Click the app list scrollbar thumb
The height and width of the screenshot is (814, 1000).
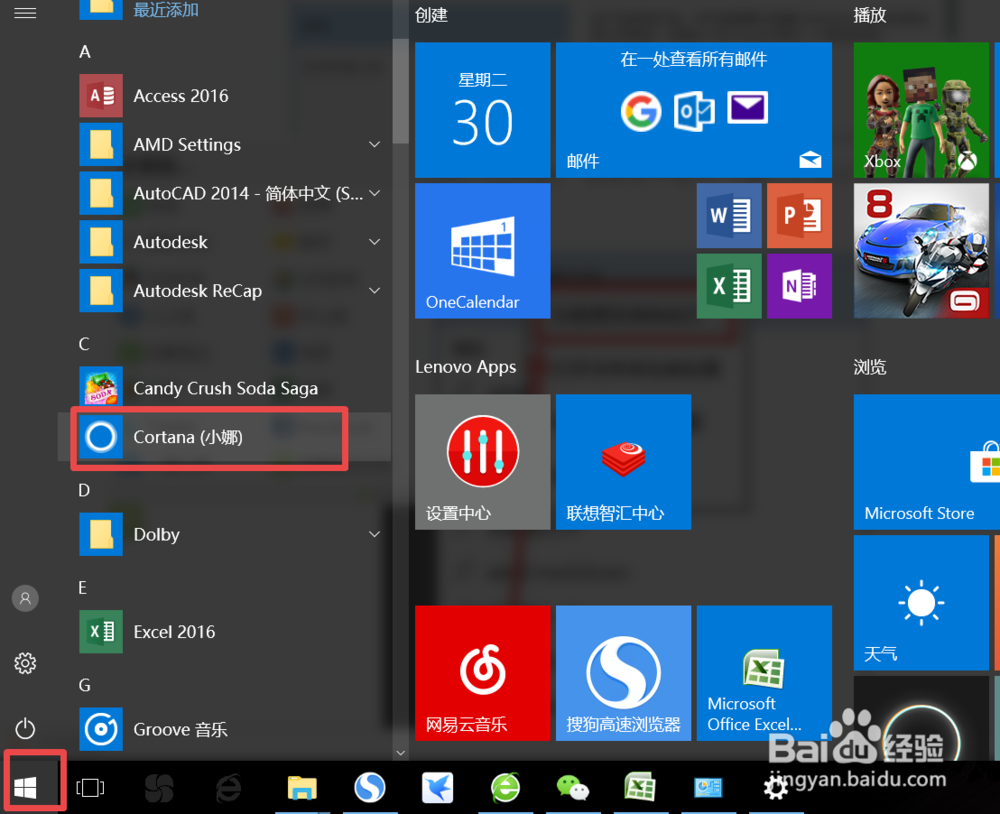click(401, 91)
